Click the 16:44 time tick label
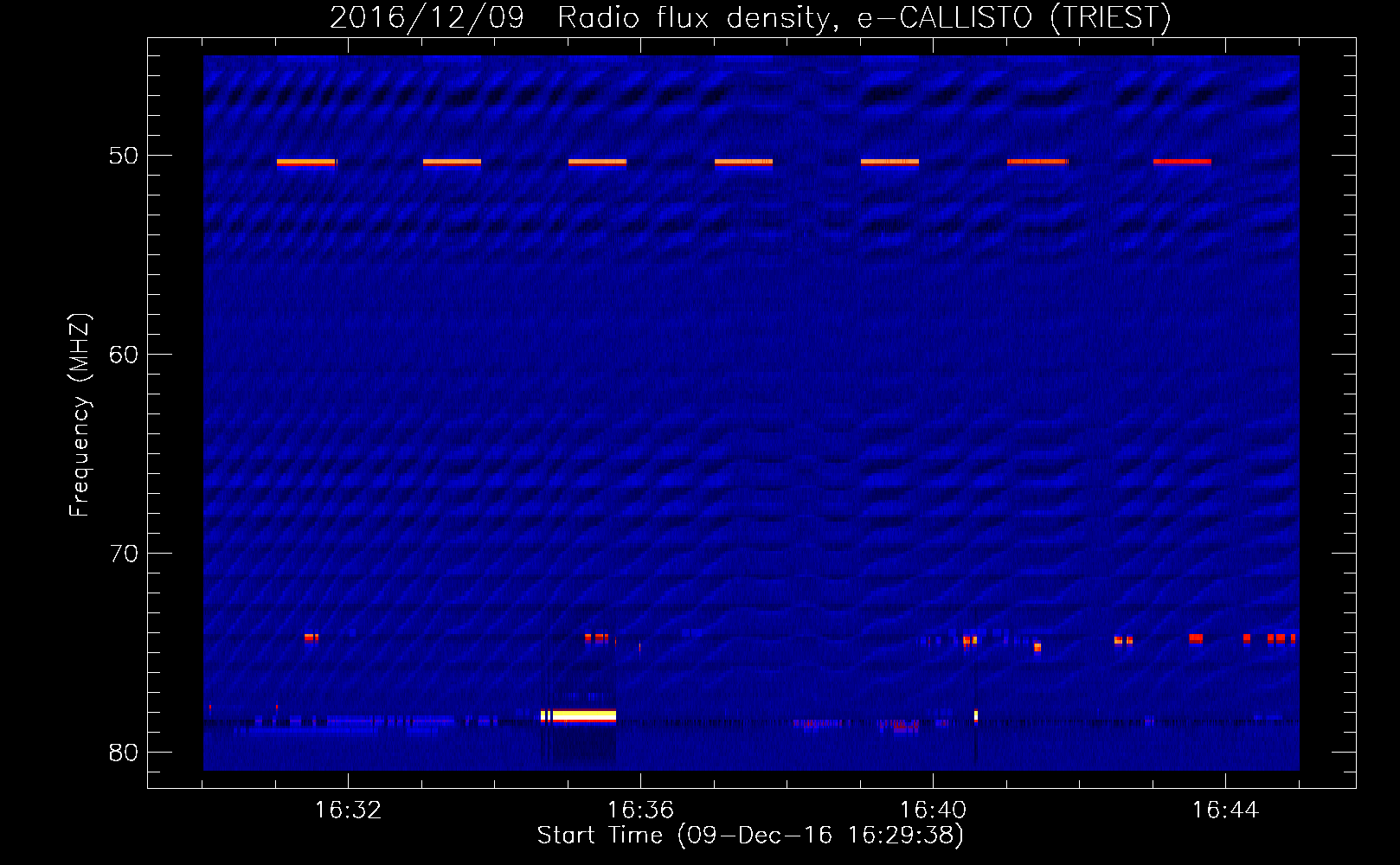1400x865 pixels. (x=1225, y=811)
